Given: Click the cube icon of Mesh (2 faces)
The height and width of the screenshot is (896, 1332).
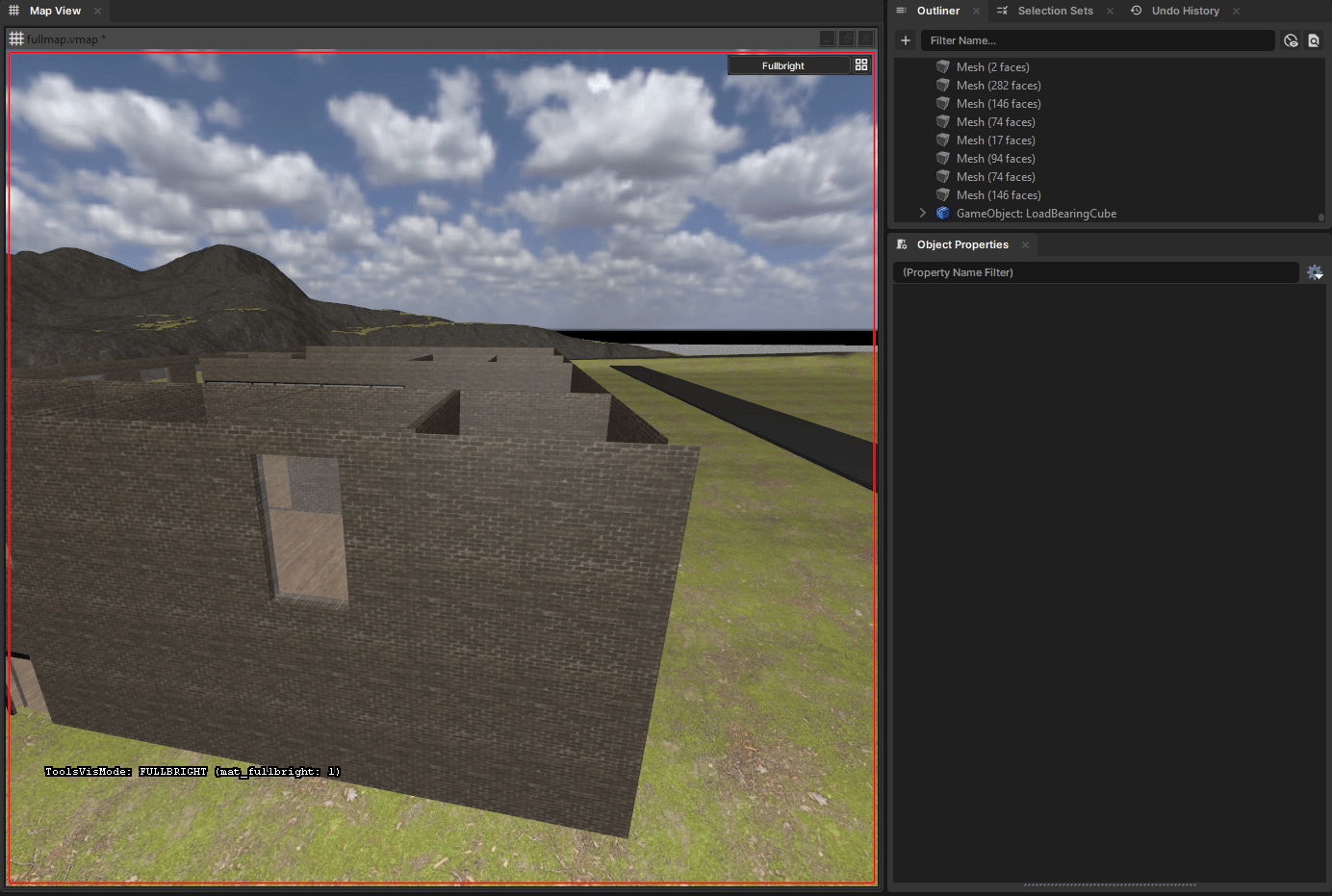Looking at the screenshot, I should (943, 67).
